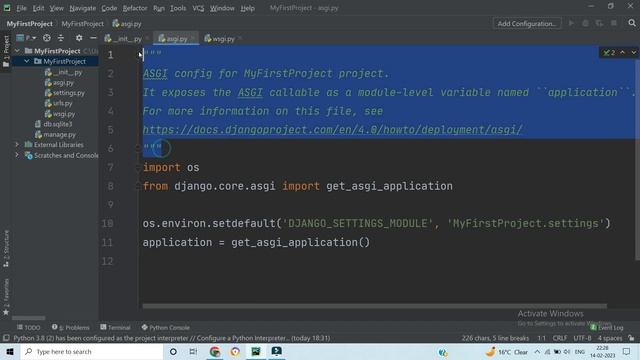The height and width of the screenshot is (360, 640).
Task: Expand External Libraries node
Action: click(17, 144)
